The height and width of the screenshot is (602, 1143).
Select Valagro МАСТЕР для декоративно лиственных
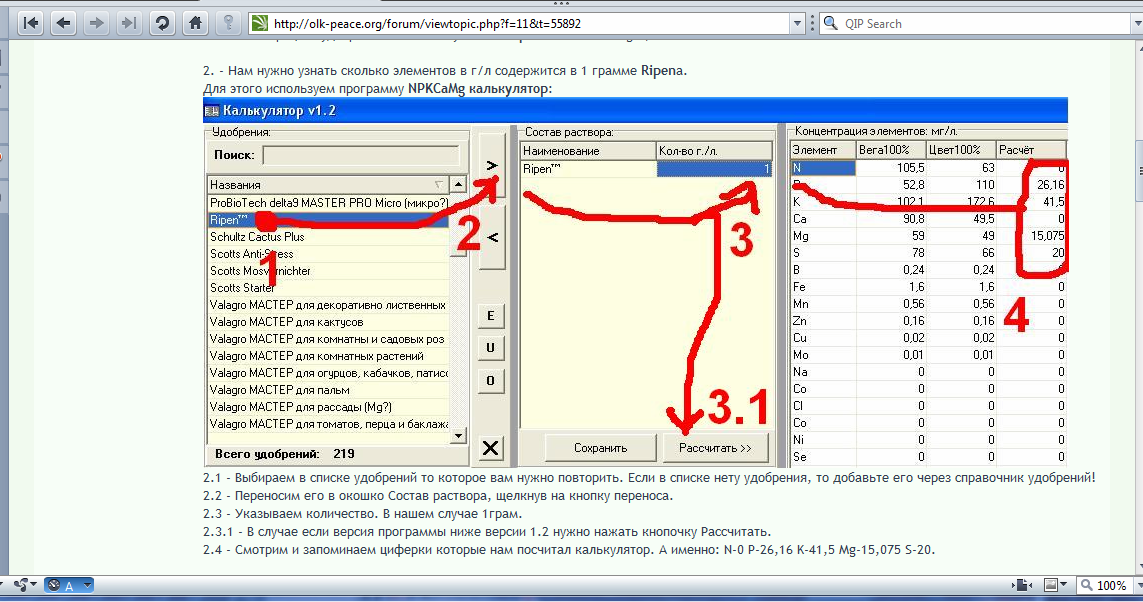click(x=328, y=305)
